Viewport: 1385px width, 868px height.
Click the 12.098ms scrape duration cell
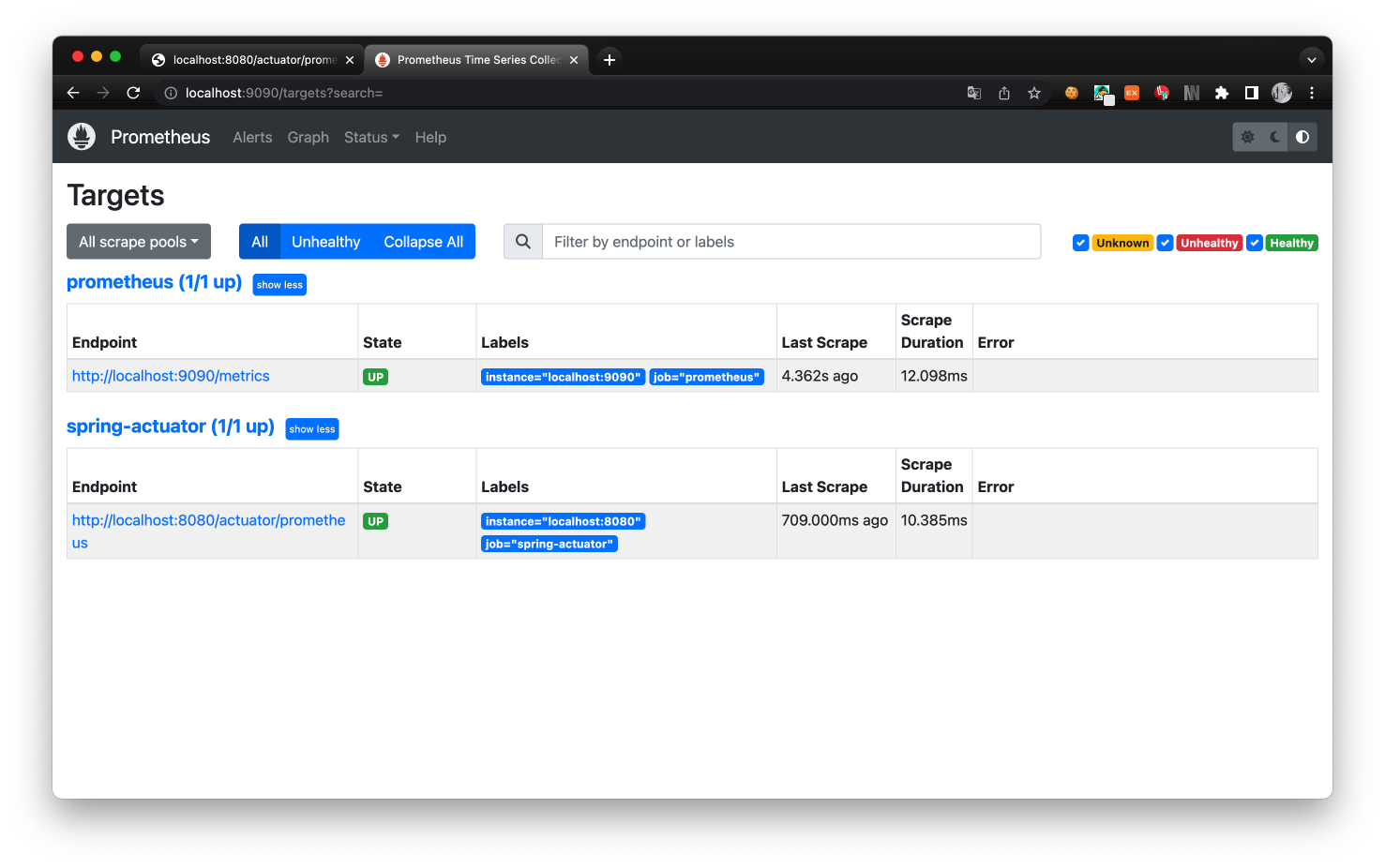pos(934,376)
